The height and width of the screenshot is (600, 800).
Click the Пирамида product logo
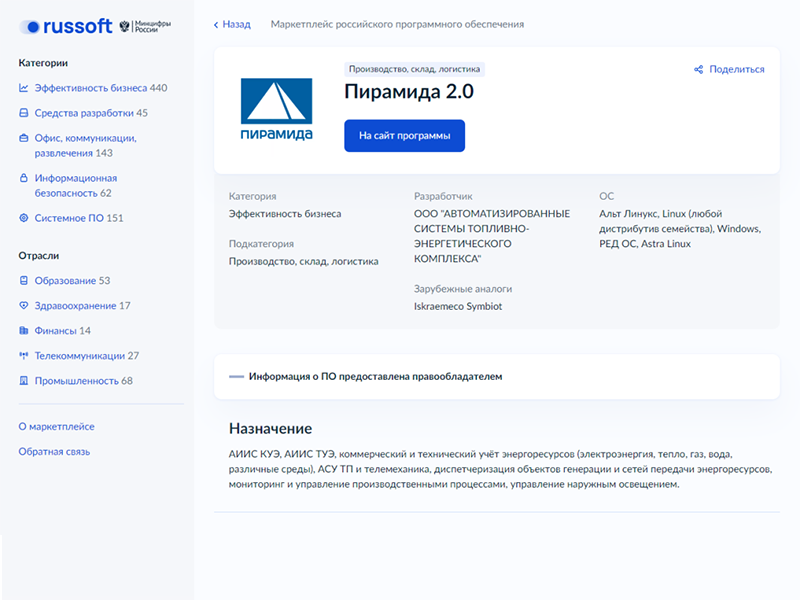[277, 109]
